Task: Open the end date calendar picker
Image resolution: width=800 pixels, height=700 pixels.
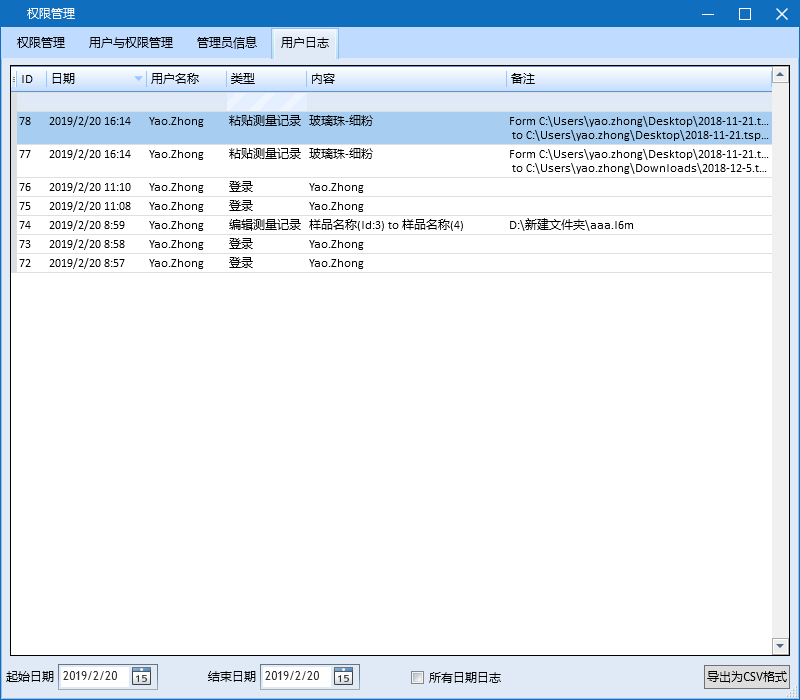Action: pos(345,677)
